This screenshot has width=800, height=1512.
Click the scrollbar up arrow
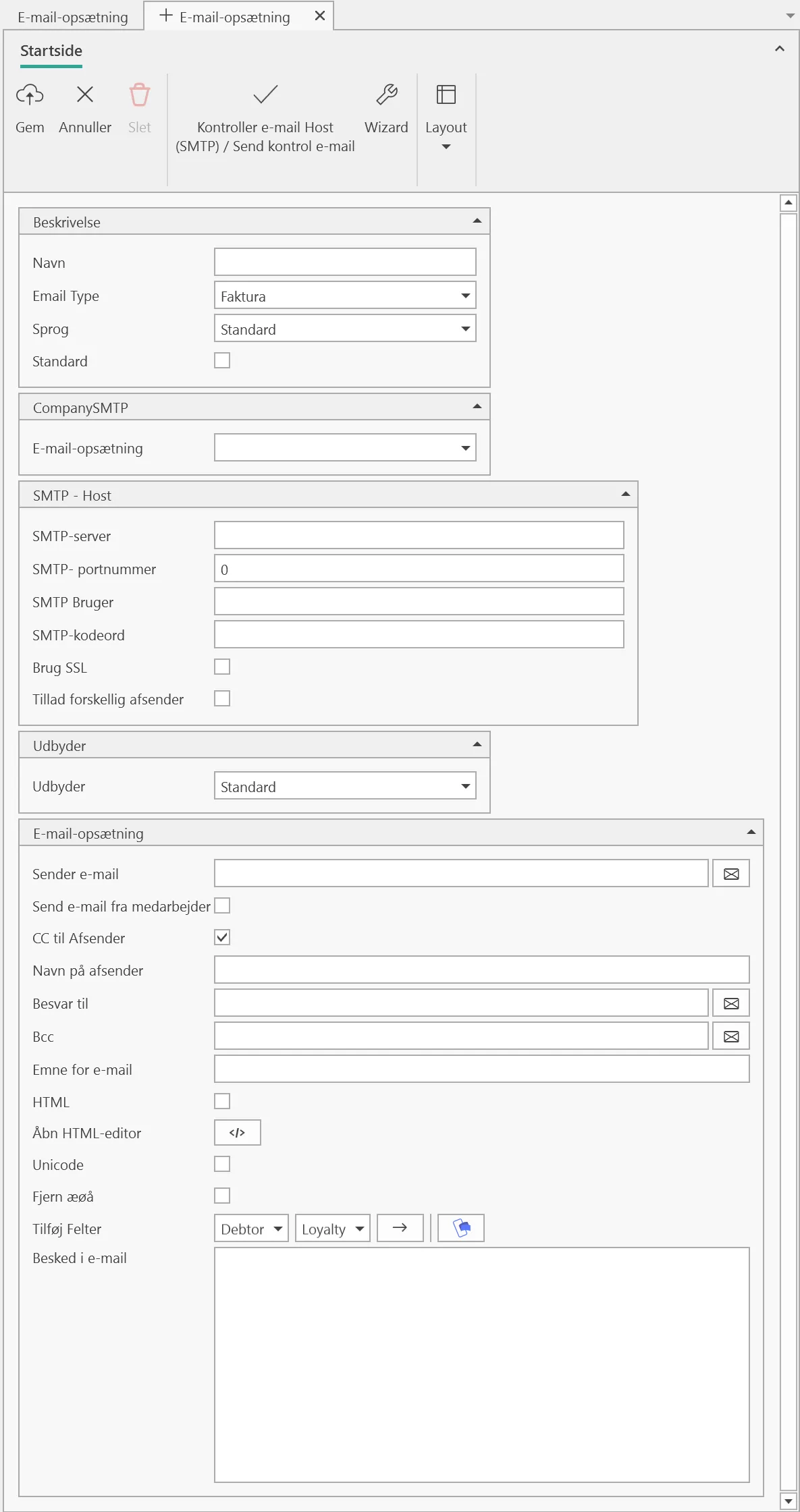(x=789, y=202)
